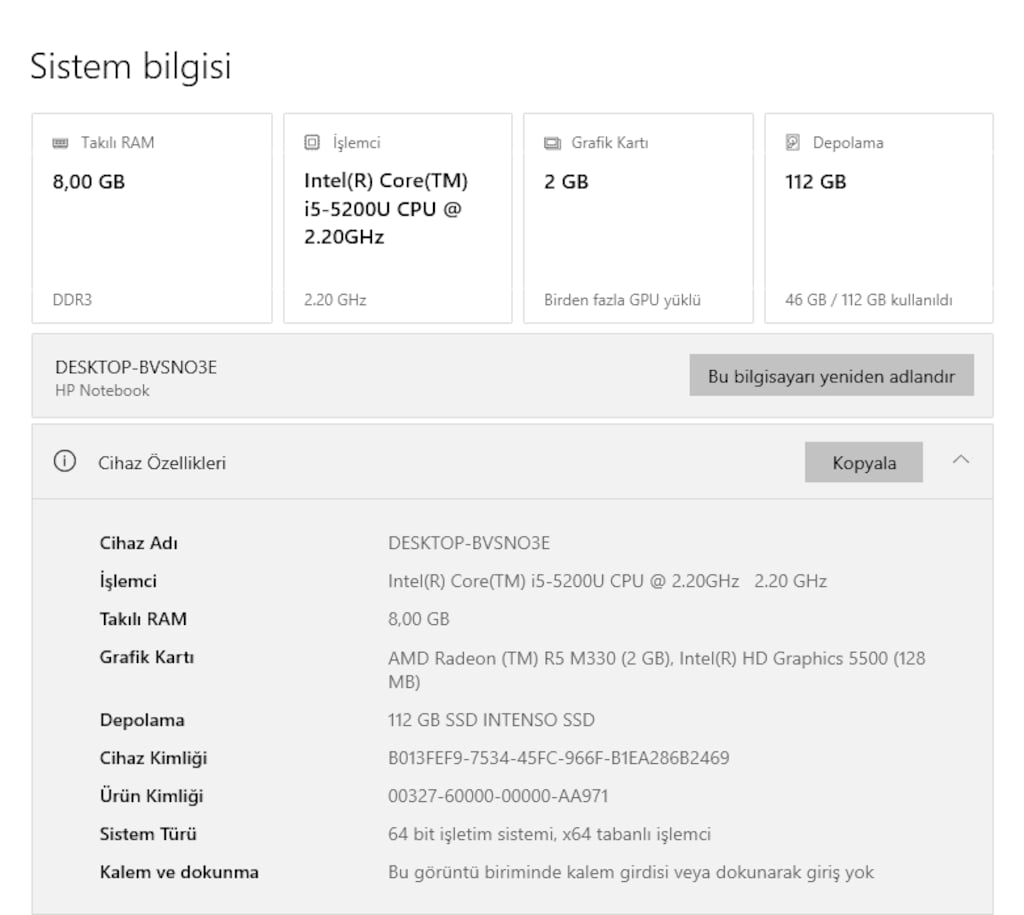The image size is (1024, 915).
Task: Click the Cihaz Kimliği row label
Action: point(153,758)
